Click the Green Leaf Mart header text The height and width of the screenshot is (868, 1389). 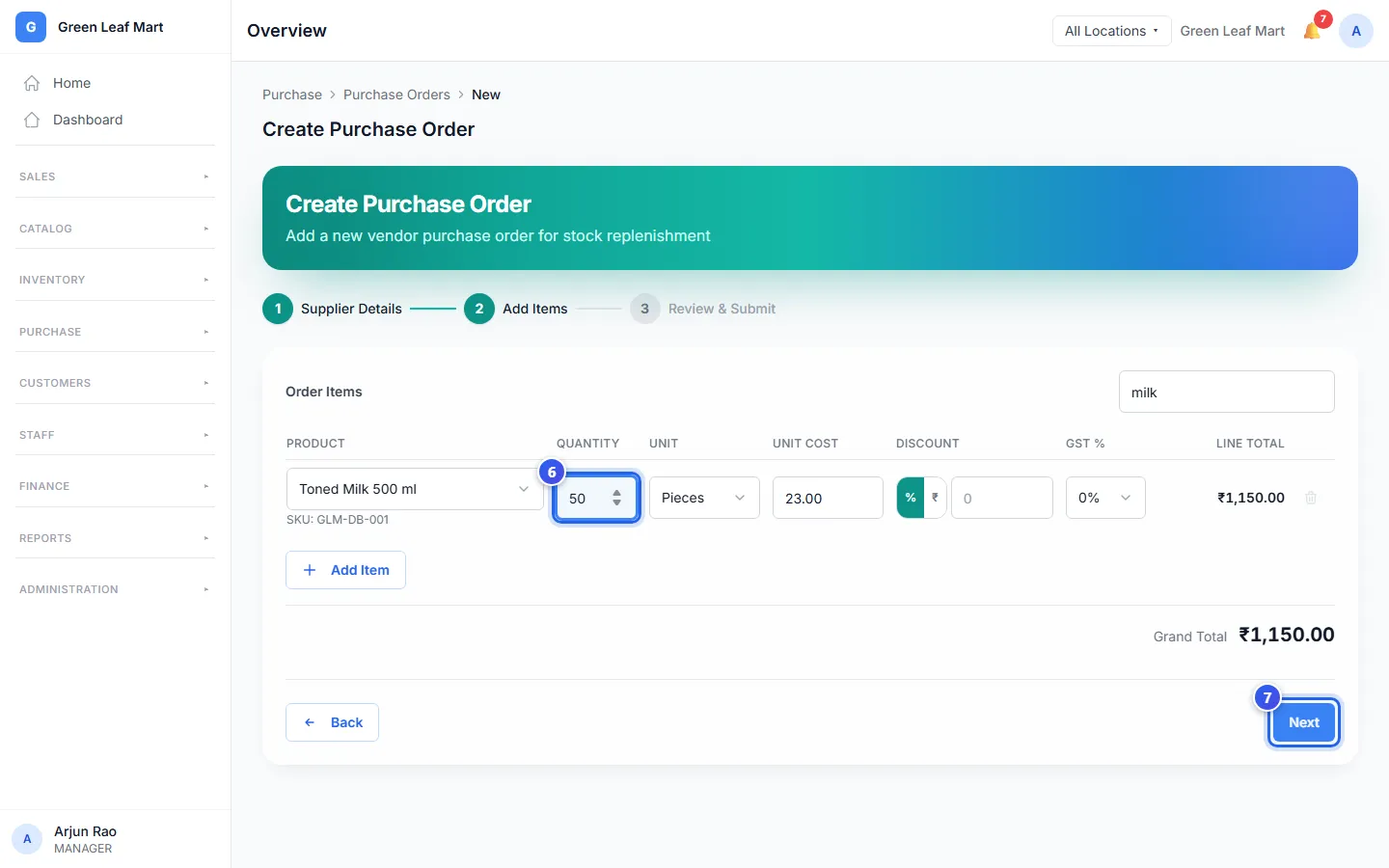click(x=1233, y=31)
